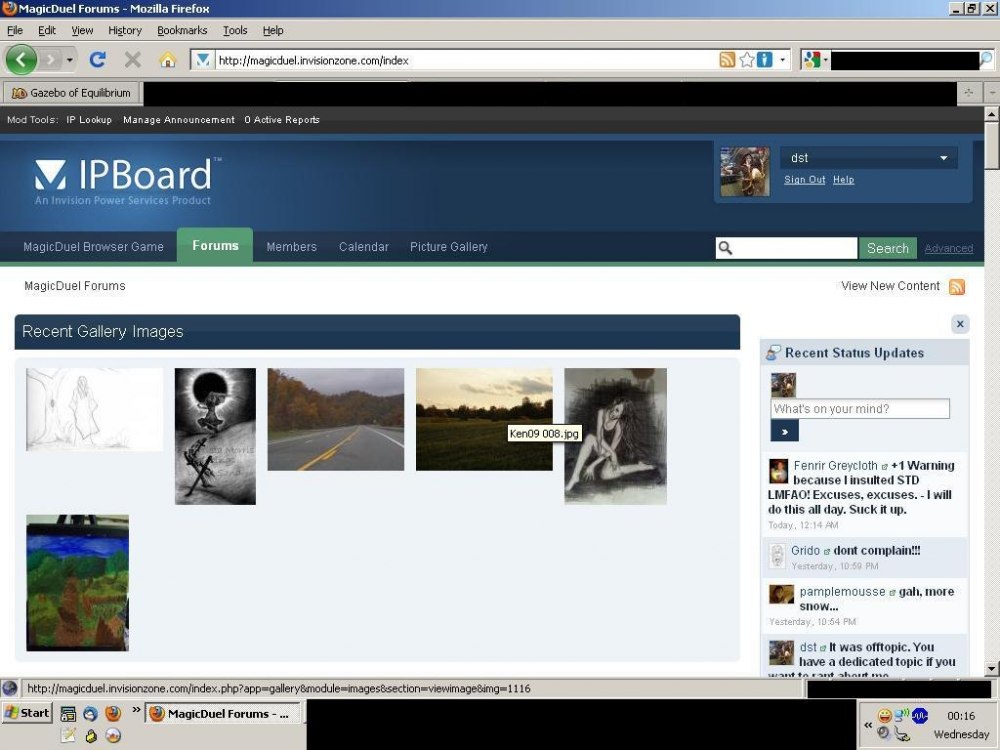Close the sidebar with the X button
This screenshot has width=1000, height=750.
[x=960, y=324]
